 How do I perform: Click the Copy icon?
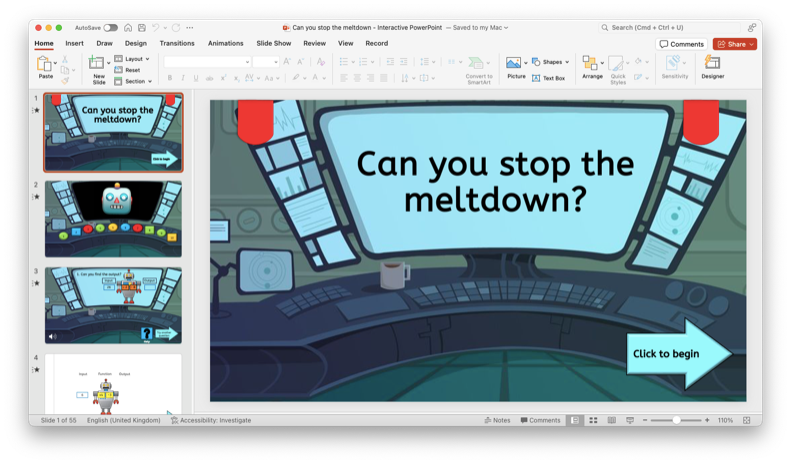pos(65,70)
